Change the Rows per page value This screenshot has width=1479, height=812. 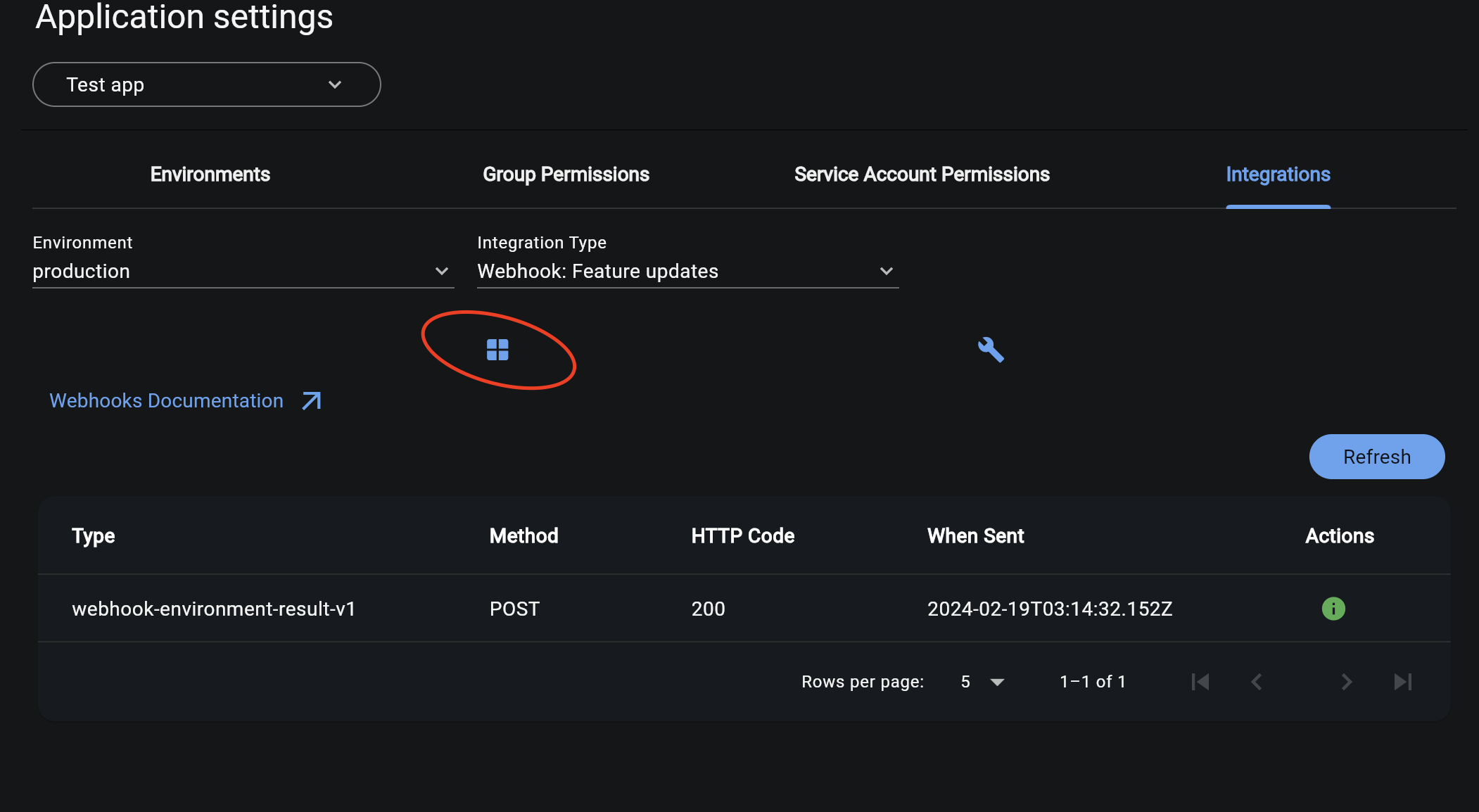[x=982, y=681]
